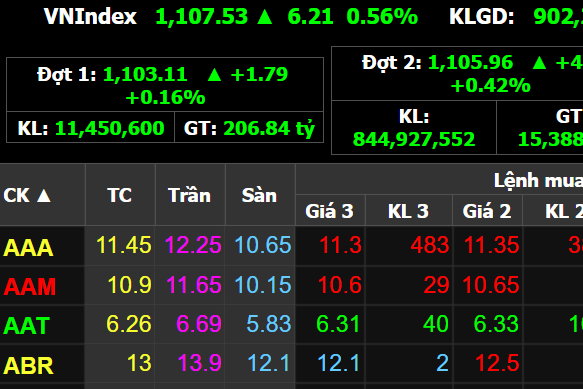Click the Sàn column header
The image size is (583, 389).
click(x=259, y=195)
